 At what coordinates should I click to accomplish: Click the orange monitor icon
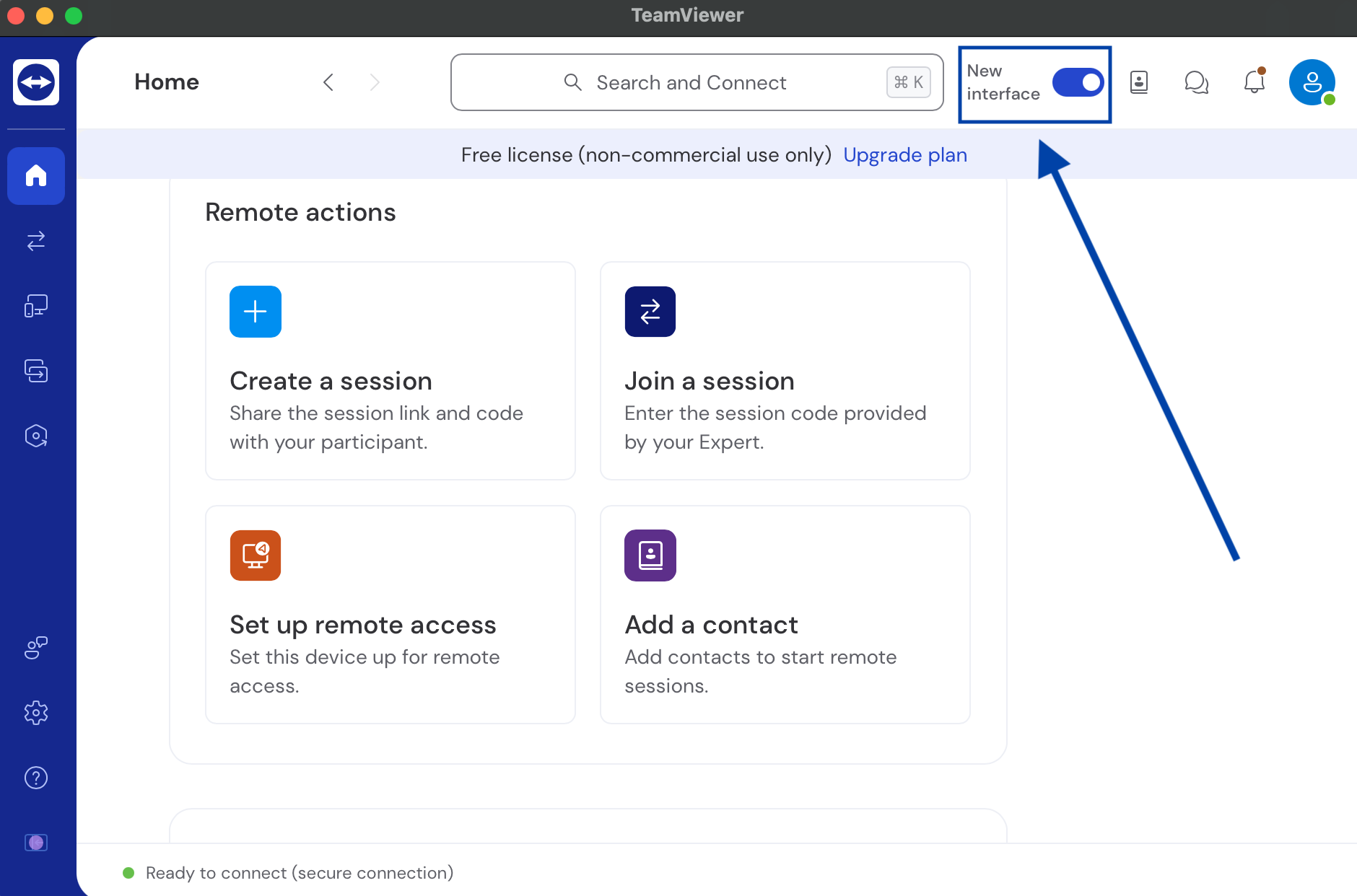point(256,555)
